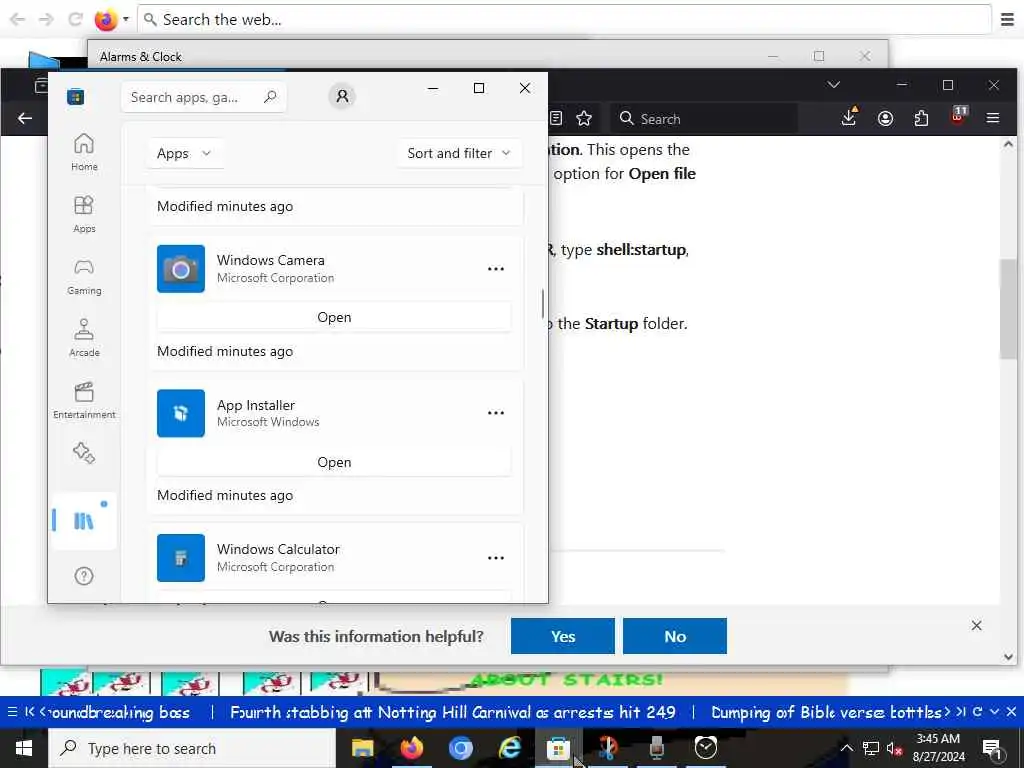Click the red extension badge icon showing 11
The image size is (1024, 768).
(x=958, y=116)
